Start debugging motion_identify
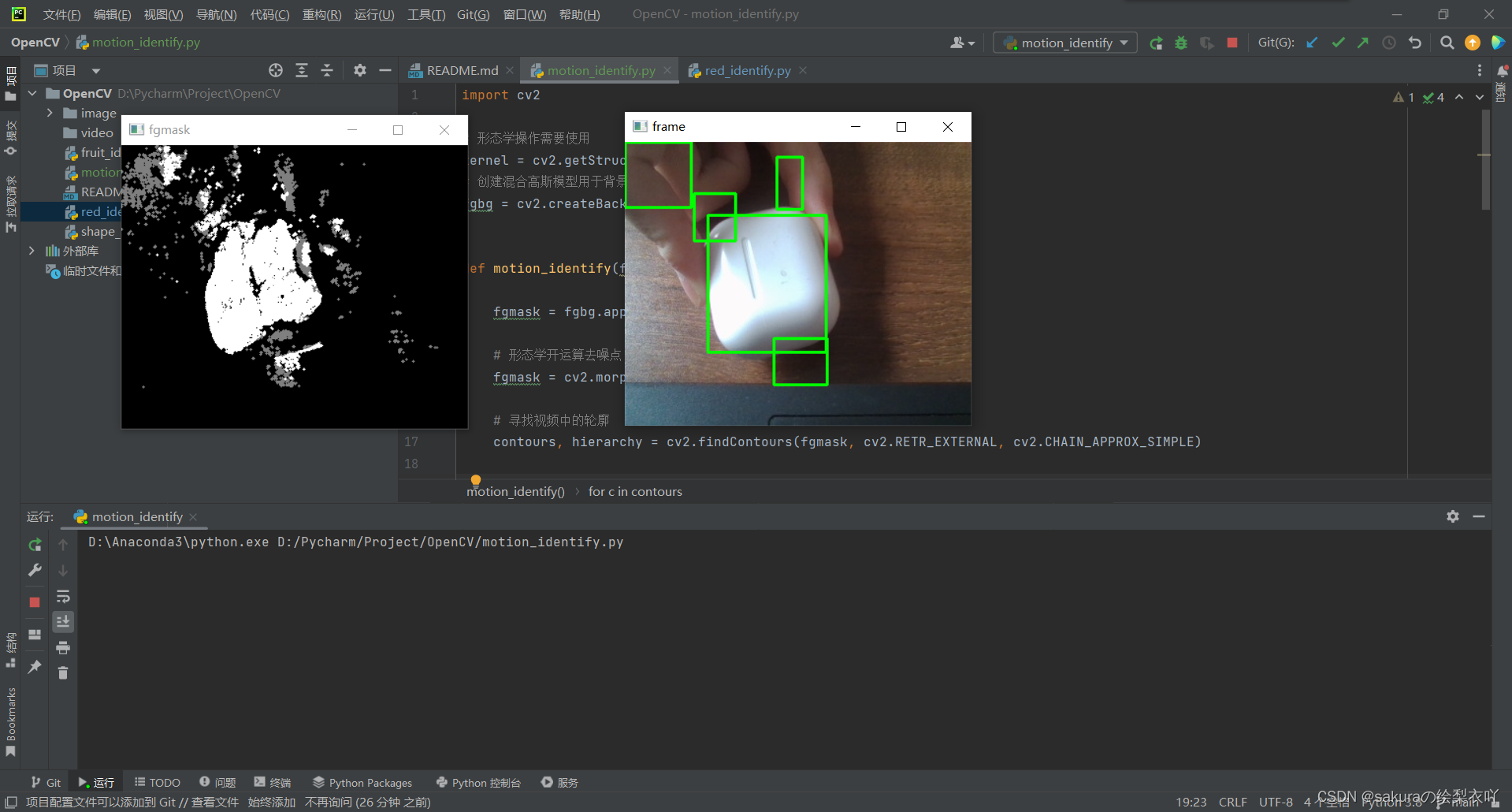This screenshot has height=812, width=1512. tap(1180, 43)
